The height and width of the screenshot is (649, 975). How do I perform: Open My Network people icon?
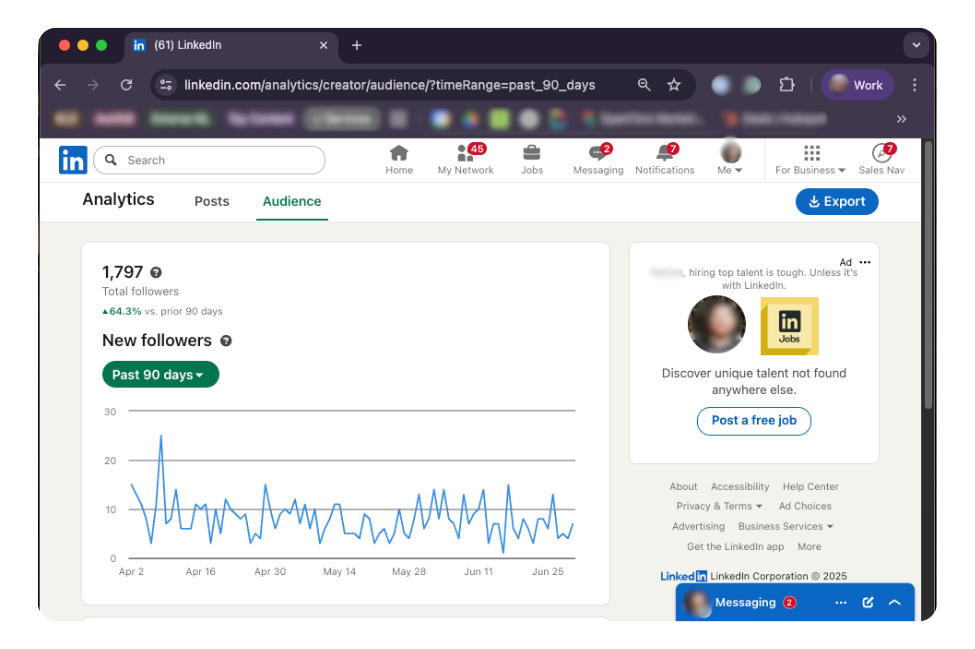pos(465,153)
